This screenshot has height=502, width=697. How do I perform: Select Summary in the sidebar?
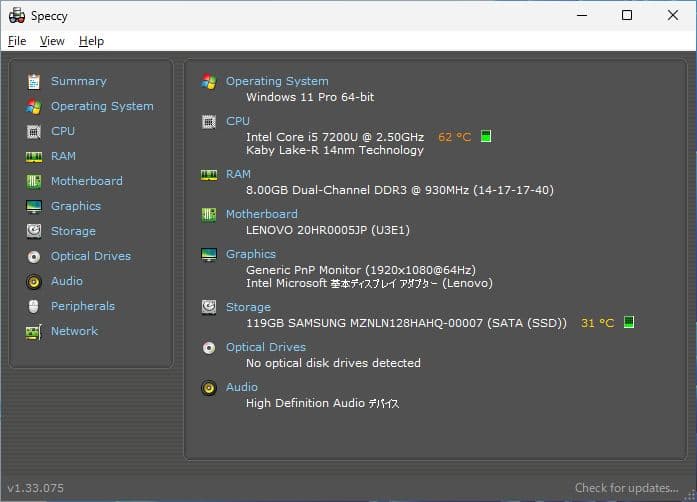click(79, 81)
